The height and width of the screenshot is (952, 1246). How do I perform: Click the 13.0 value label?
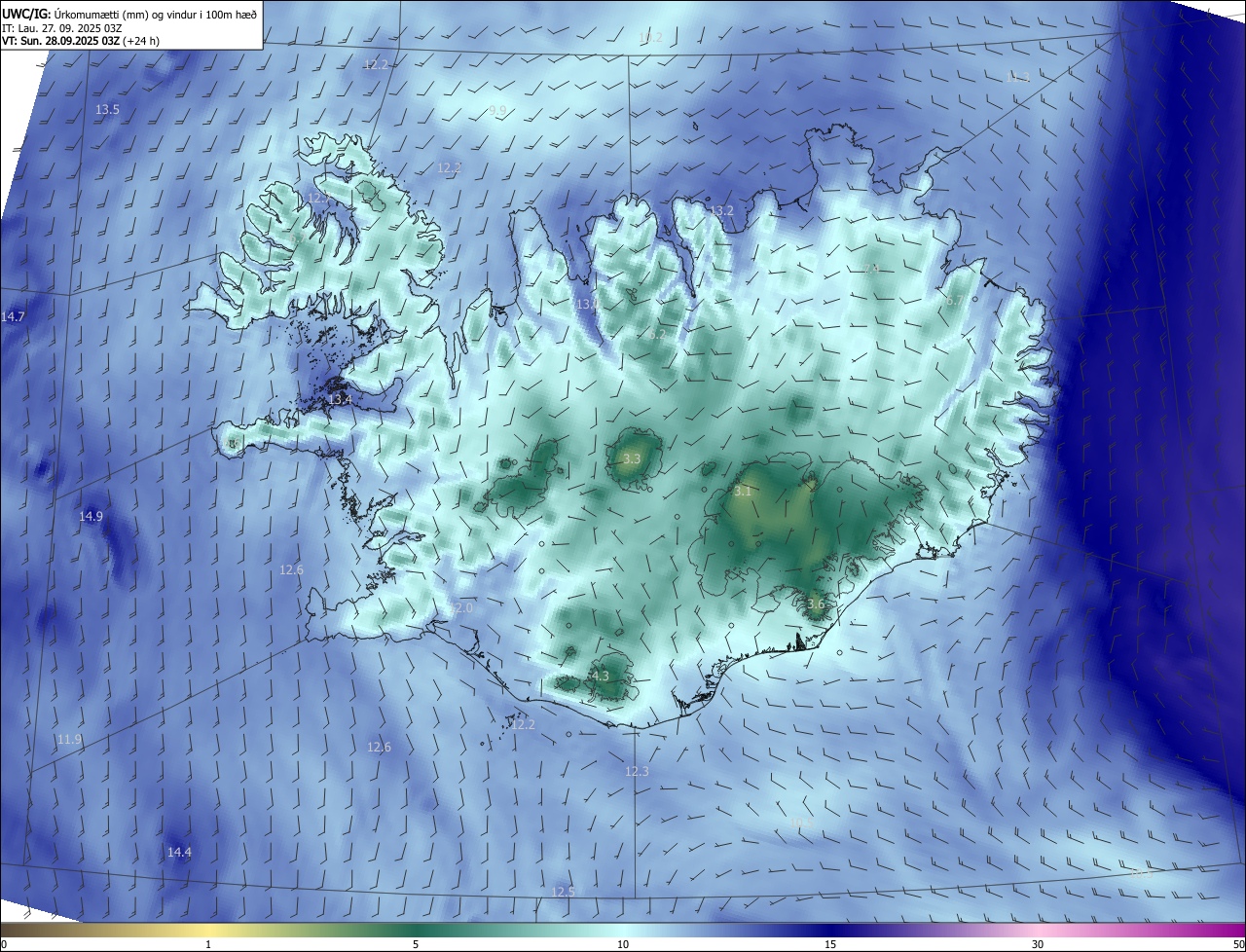click(x=587, y=305)
